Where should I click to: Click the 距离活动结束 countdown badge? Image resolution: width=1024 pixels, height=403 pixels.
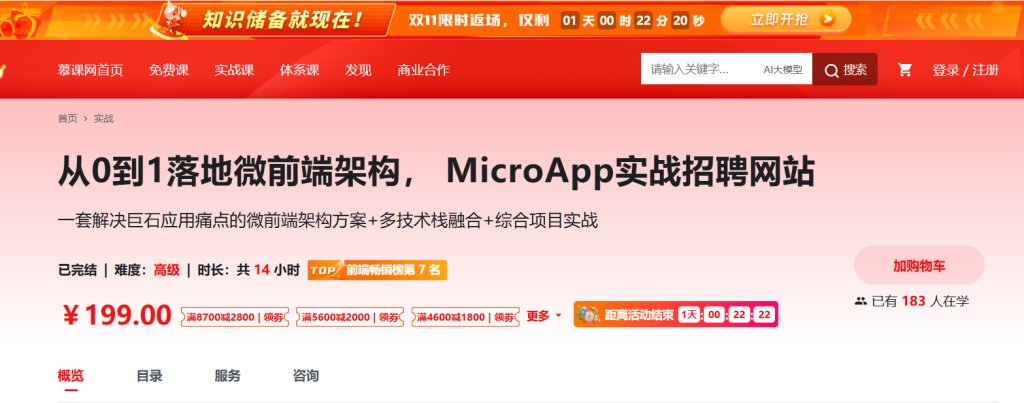tap(675, 315)
